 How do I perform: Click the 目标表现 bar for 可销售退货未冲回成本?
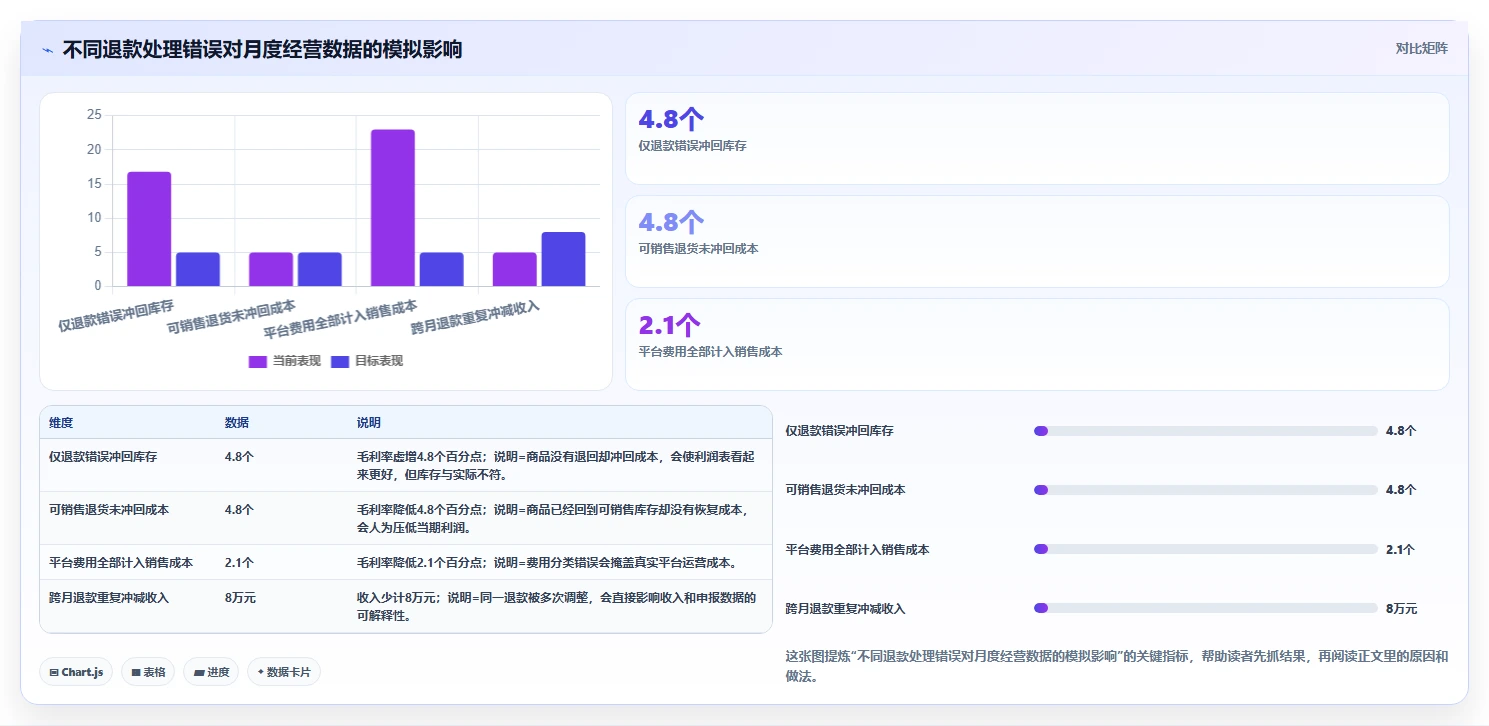[320, 269]
